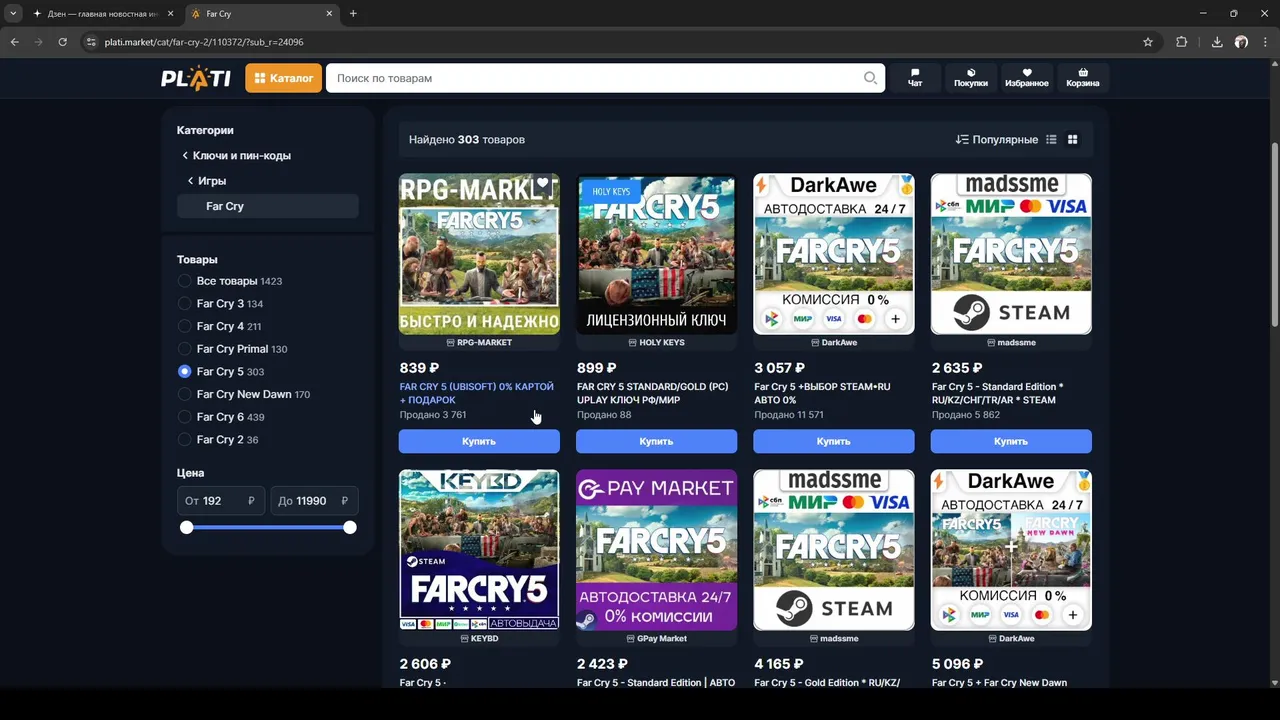Click the madssme seller link in first row
The height and width of the screenshot is (720, 1280).
[1011, 343]
